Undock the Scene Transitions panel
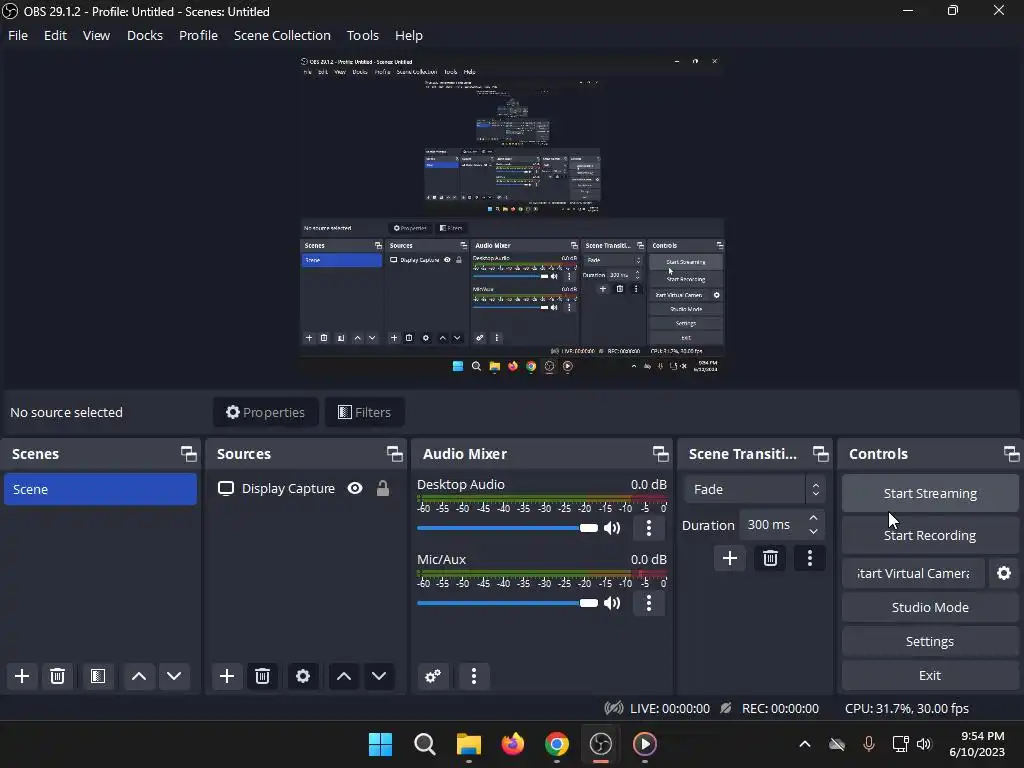Image resolution: width=1024 pixels, height=768 pixels. coord(820,454)
